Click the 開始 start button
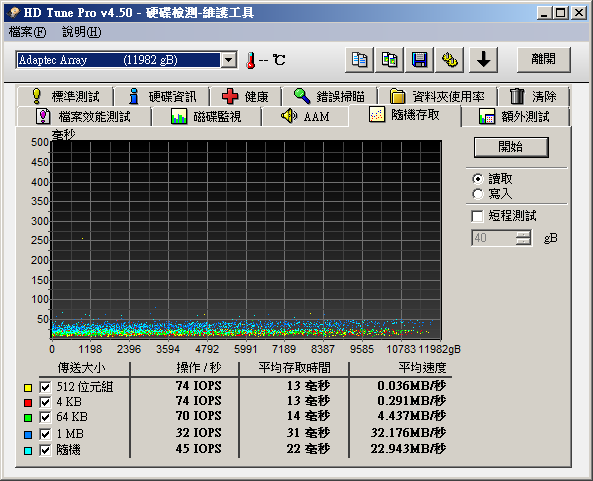This screenshot has width=593, height=481. tap(511, 147)
